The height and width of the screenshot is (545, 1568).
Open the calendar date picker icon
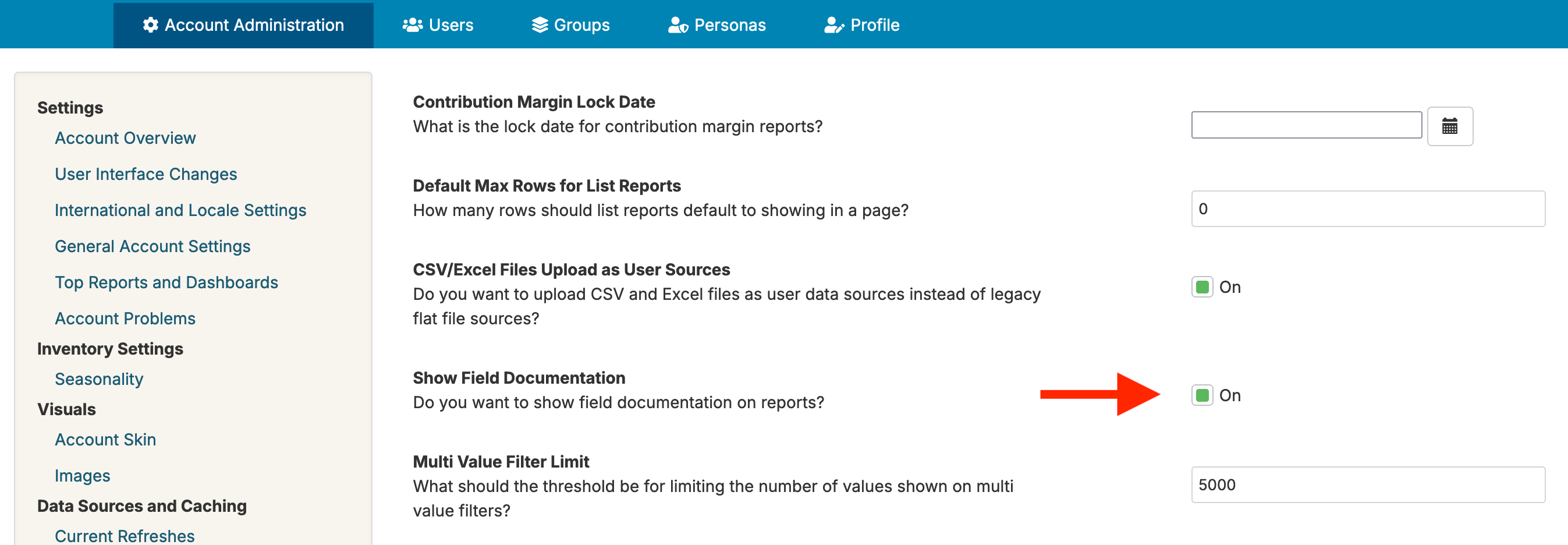pyautogui.click(x=1449, y=126)
